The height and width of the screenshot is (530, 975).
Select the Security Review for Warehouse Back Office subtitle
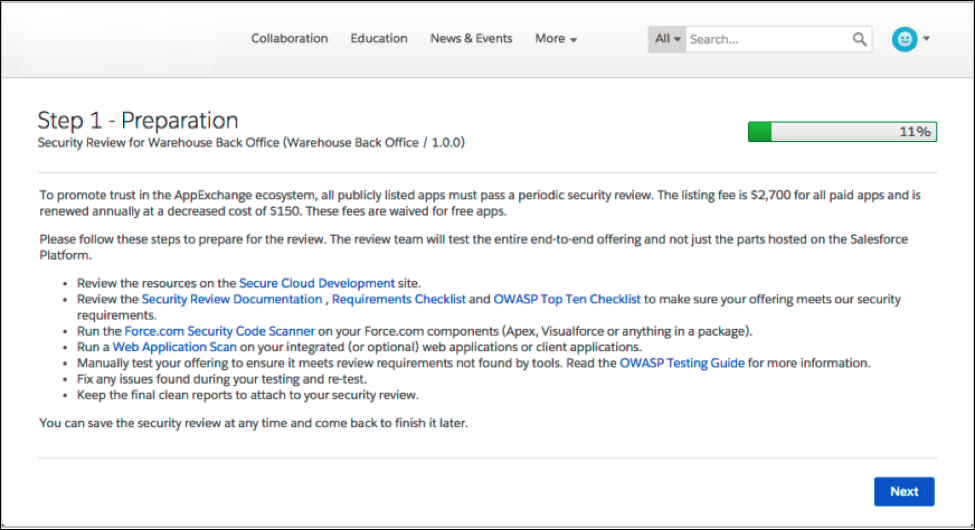pyautogui.click(x=251, y=142)
